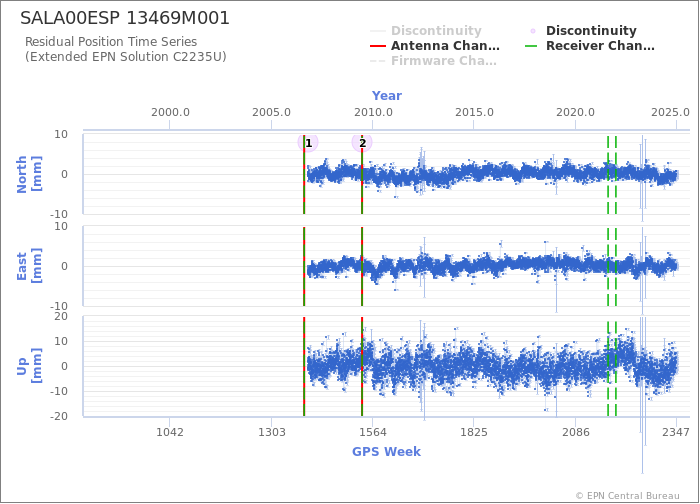Click the East [mm] axis label
Image resolution: width=700 pixels, height=504 pixels.
(29, 266)
